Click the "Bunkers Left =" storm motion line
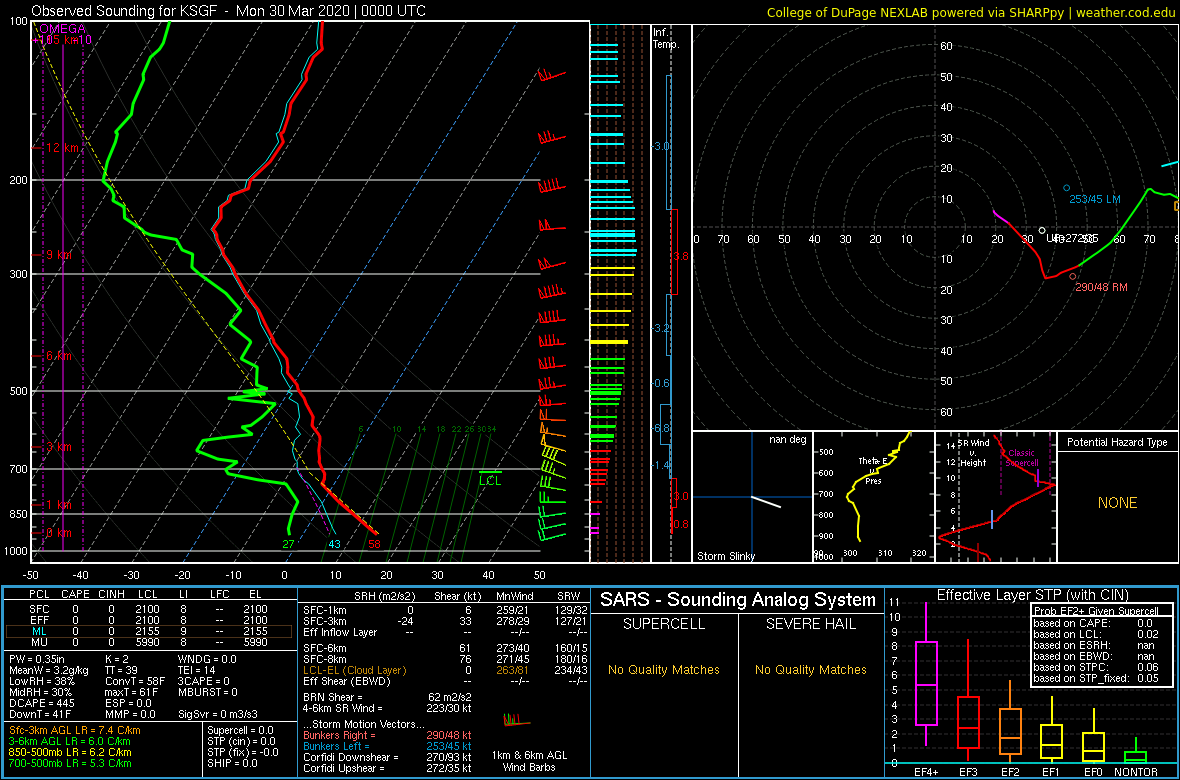The height and width of the screenshot is (780, 1180). (x=387, y=745)
